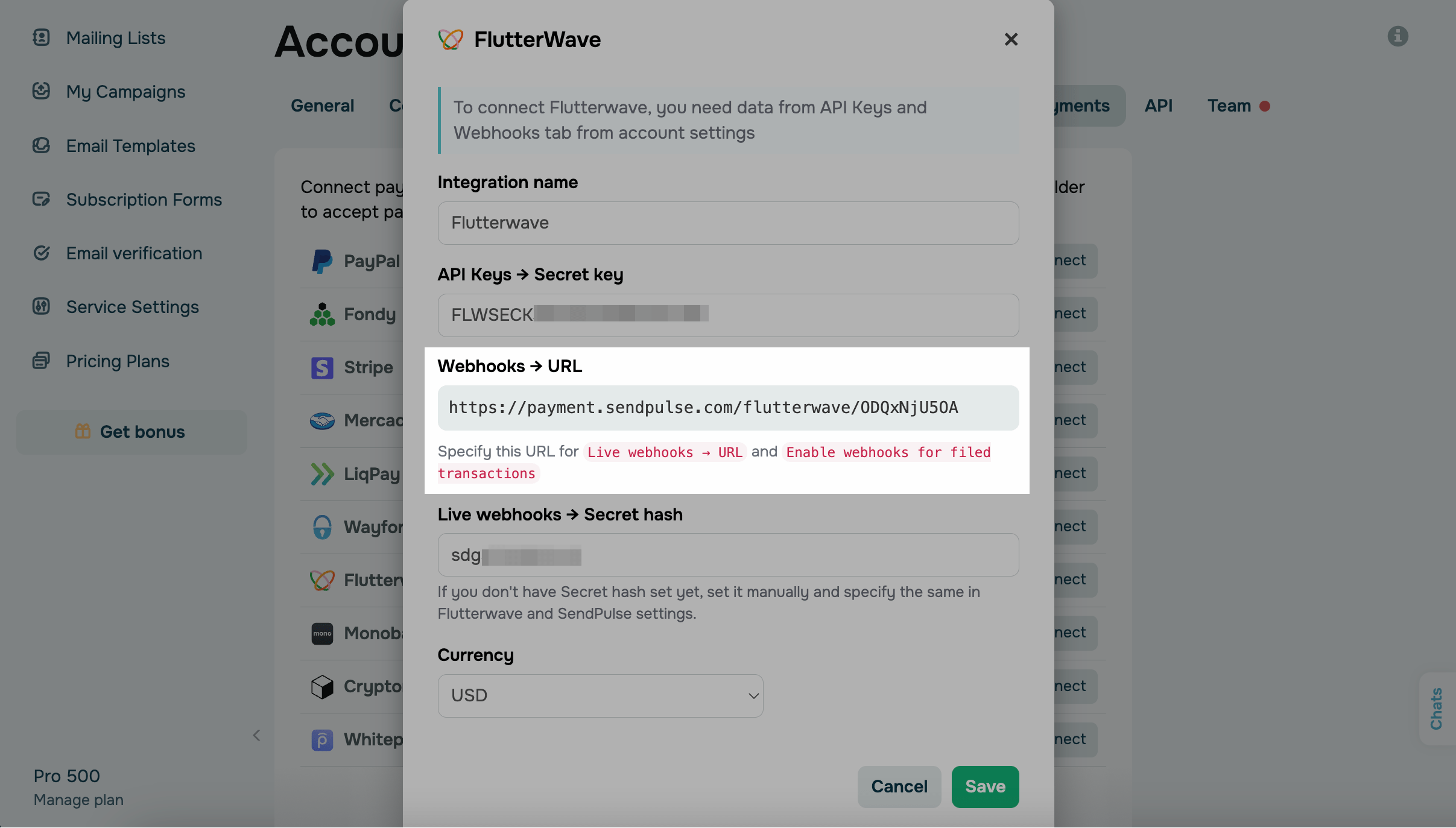
Task: Click the Manage plan link
Action: [78, 800]
